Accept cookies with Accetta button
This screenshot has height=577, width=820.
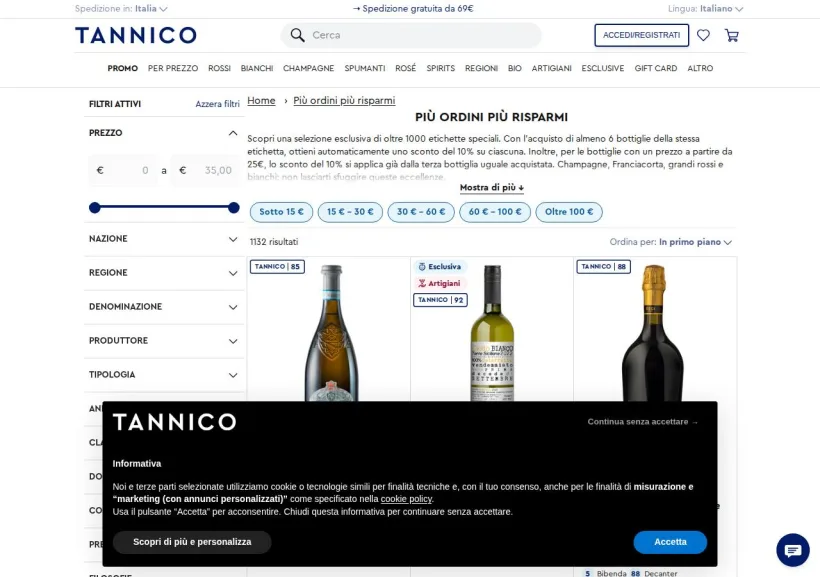click(x=670, y=542)
